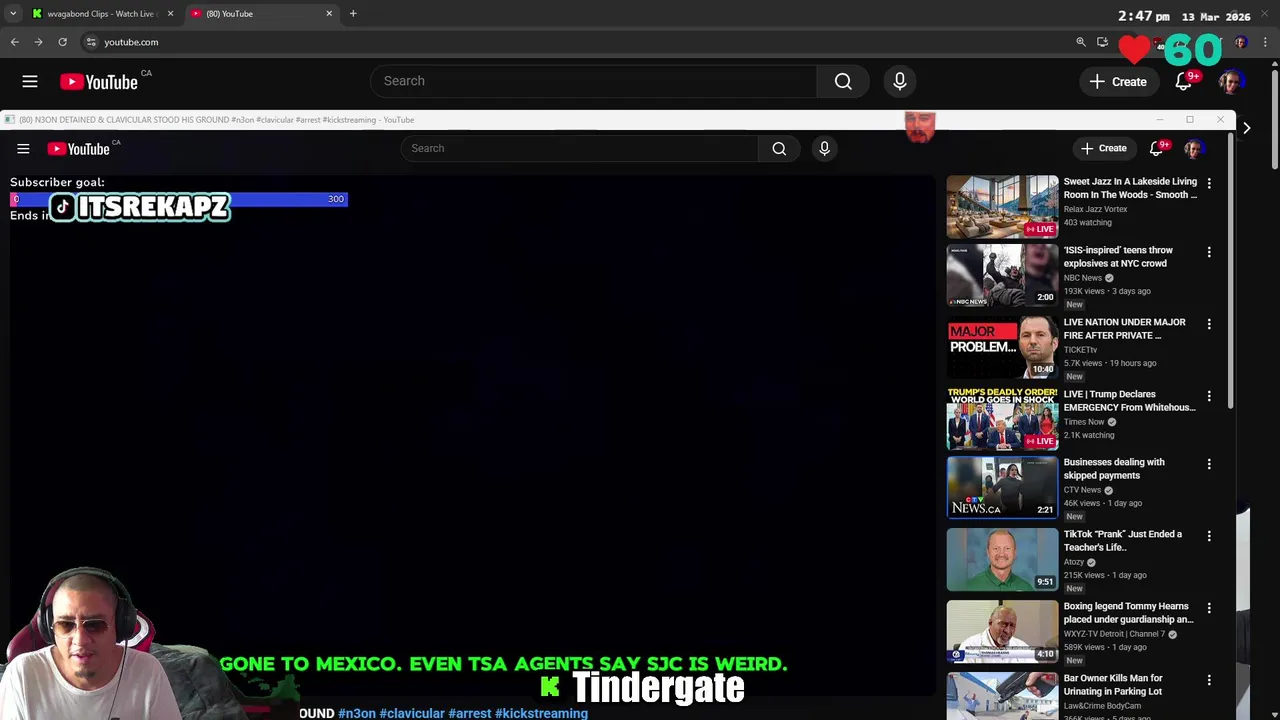Click the subscriber goal progress bar
This screenshot has height=720, width=1280.
click(179, 199)
